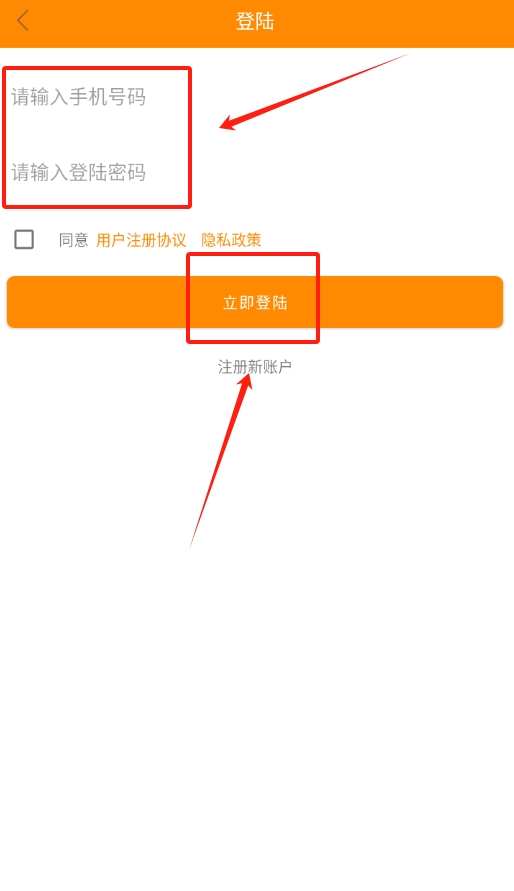Go back using the header arrow icon
The width and height of the screenshot is (514, 891).
point(23,22)
